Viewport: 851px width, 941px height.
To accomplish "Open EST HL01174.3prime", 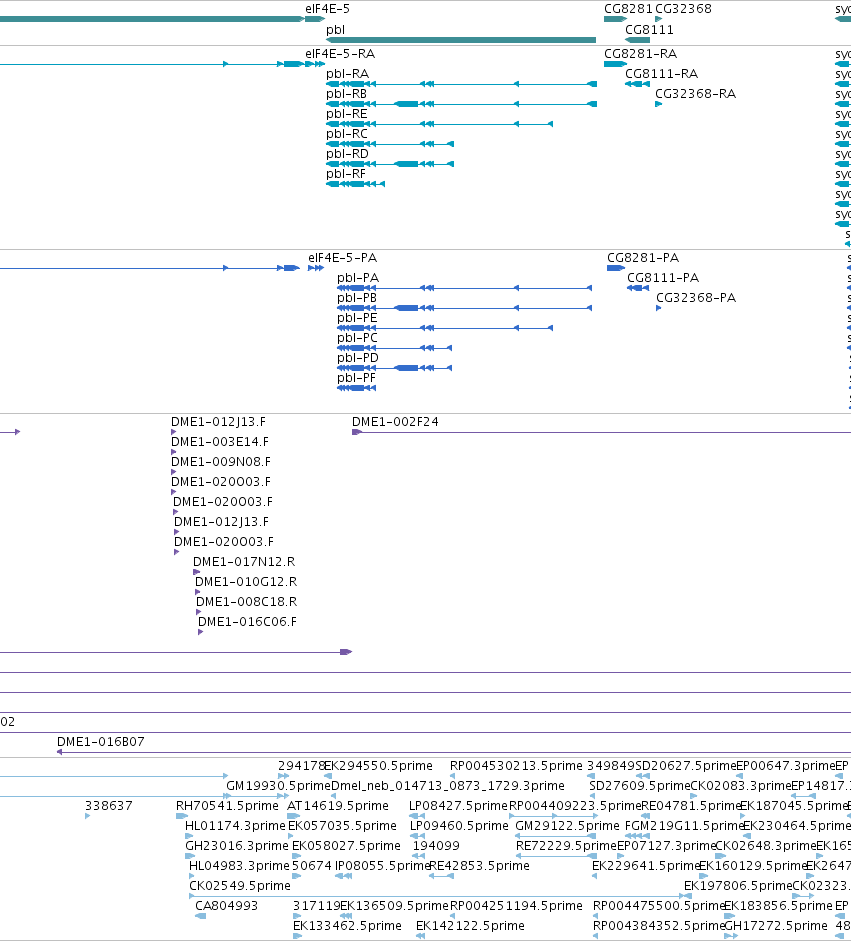I will point(235,825).
